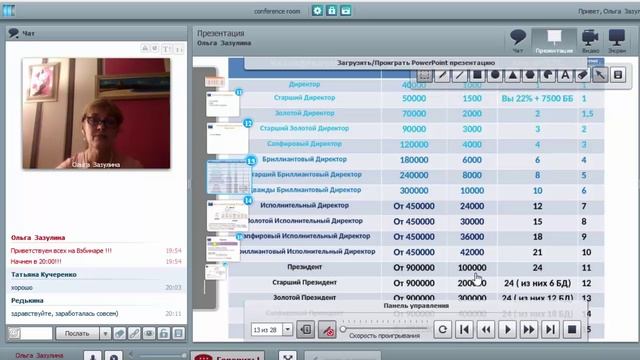Screen dimensions: 640x360
Task: Click the fast forward next slide button
Action: [529, 329]
